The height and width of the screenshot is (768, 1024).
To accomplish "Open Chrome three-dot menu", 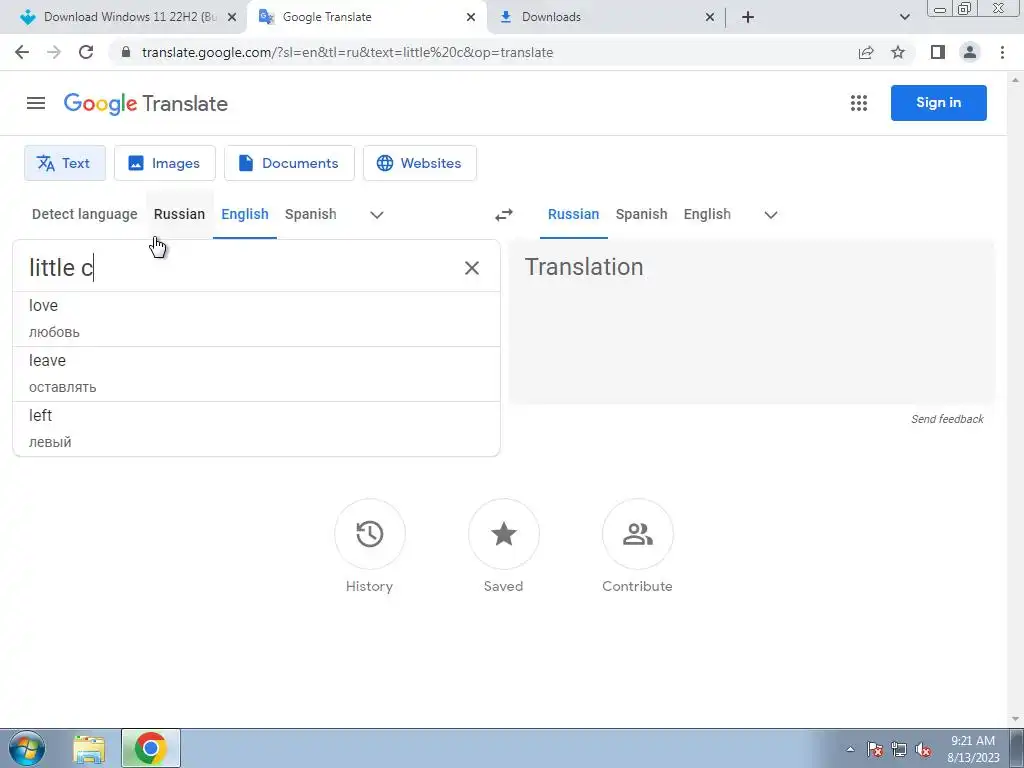I will click(x=1002, y=52).
